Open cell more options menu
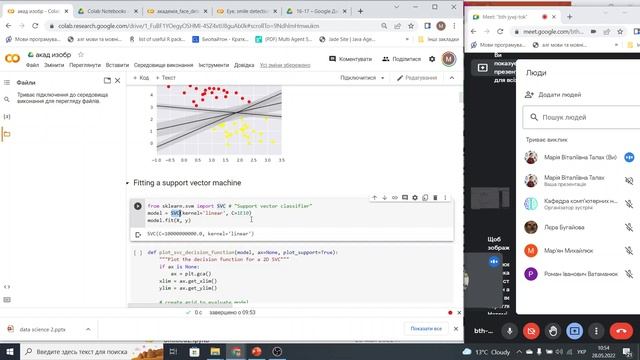640x360 pixels. [445, 198]
